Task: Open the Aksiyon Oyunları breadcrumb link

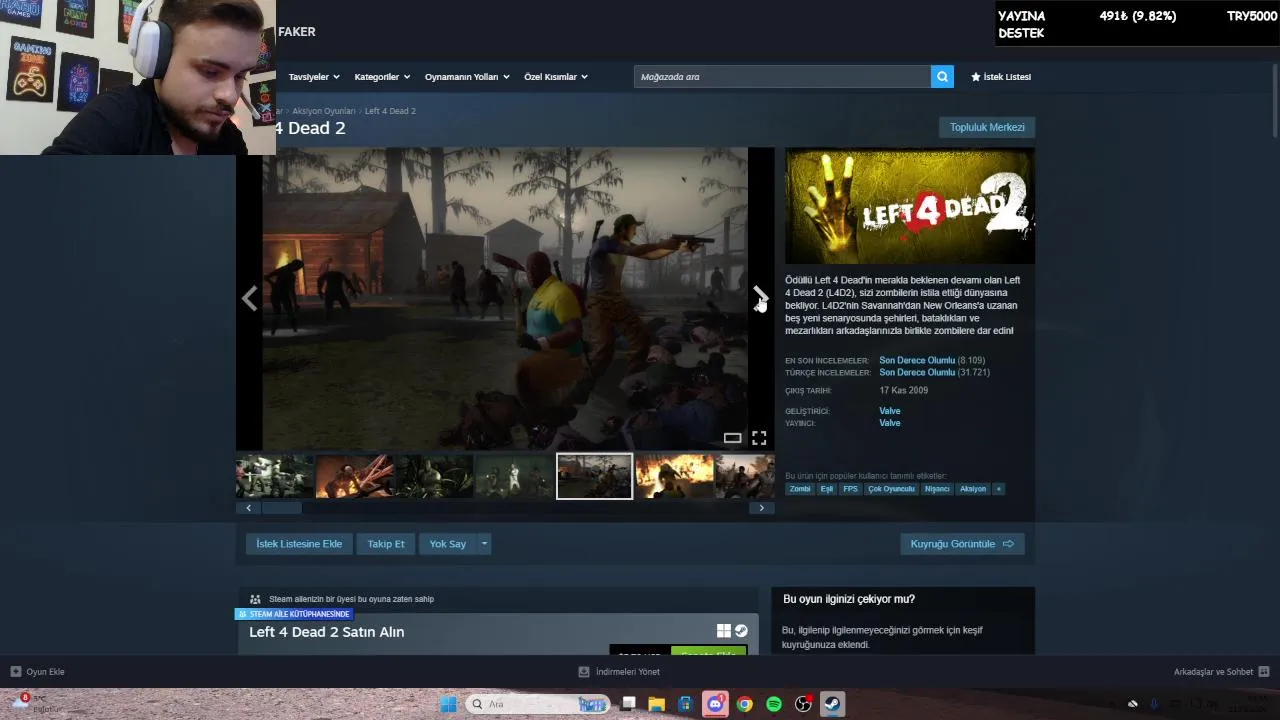Action: 324,111
